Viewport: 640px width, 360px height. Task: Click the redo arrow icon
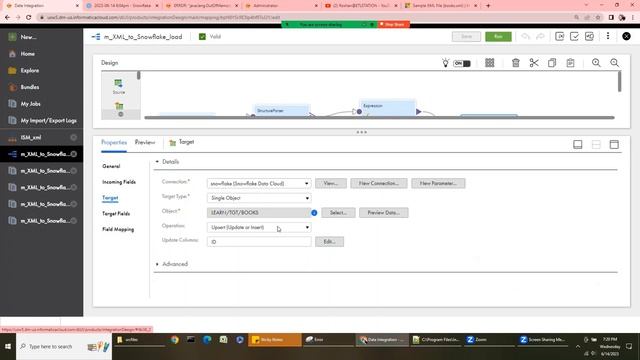click(x=540, y=36)
